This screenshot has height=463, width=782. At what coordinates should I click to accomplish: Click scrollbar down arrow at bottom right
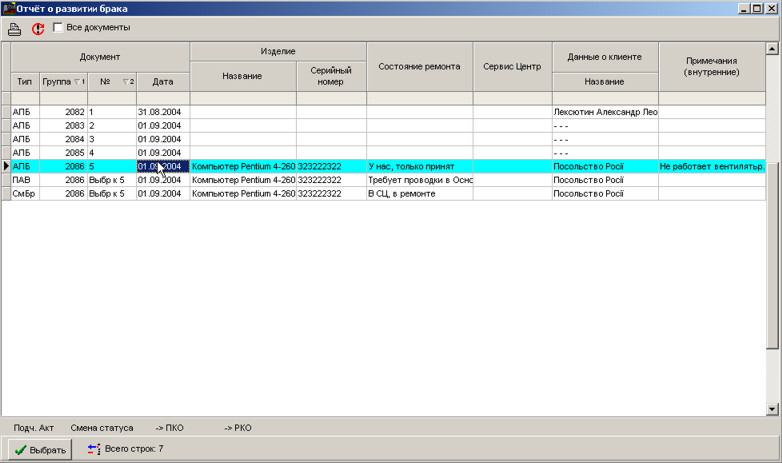point(771,409)
